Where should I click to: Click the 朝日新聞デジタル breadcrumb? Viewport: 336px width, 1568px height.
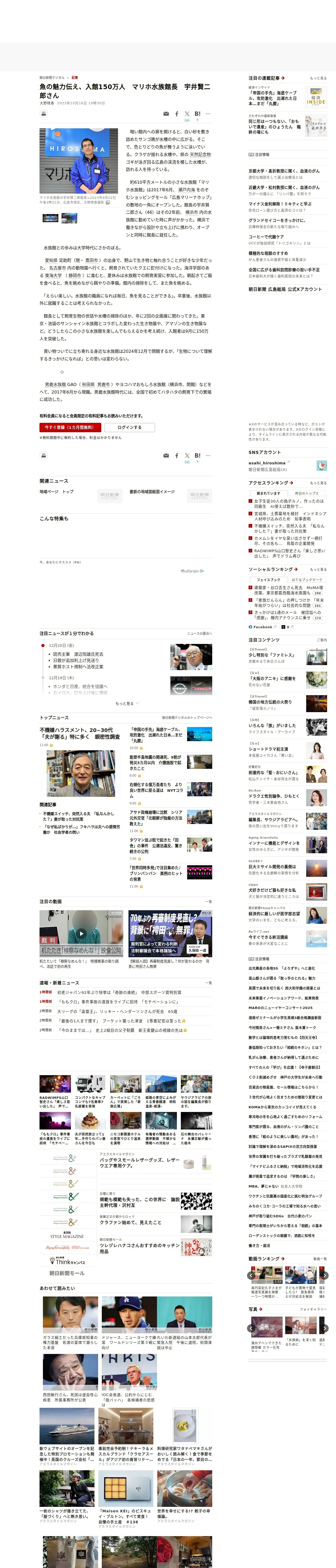[x=52, y=77]
